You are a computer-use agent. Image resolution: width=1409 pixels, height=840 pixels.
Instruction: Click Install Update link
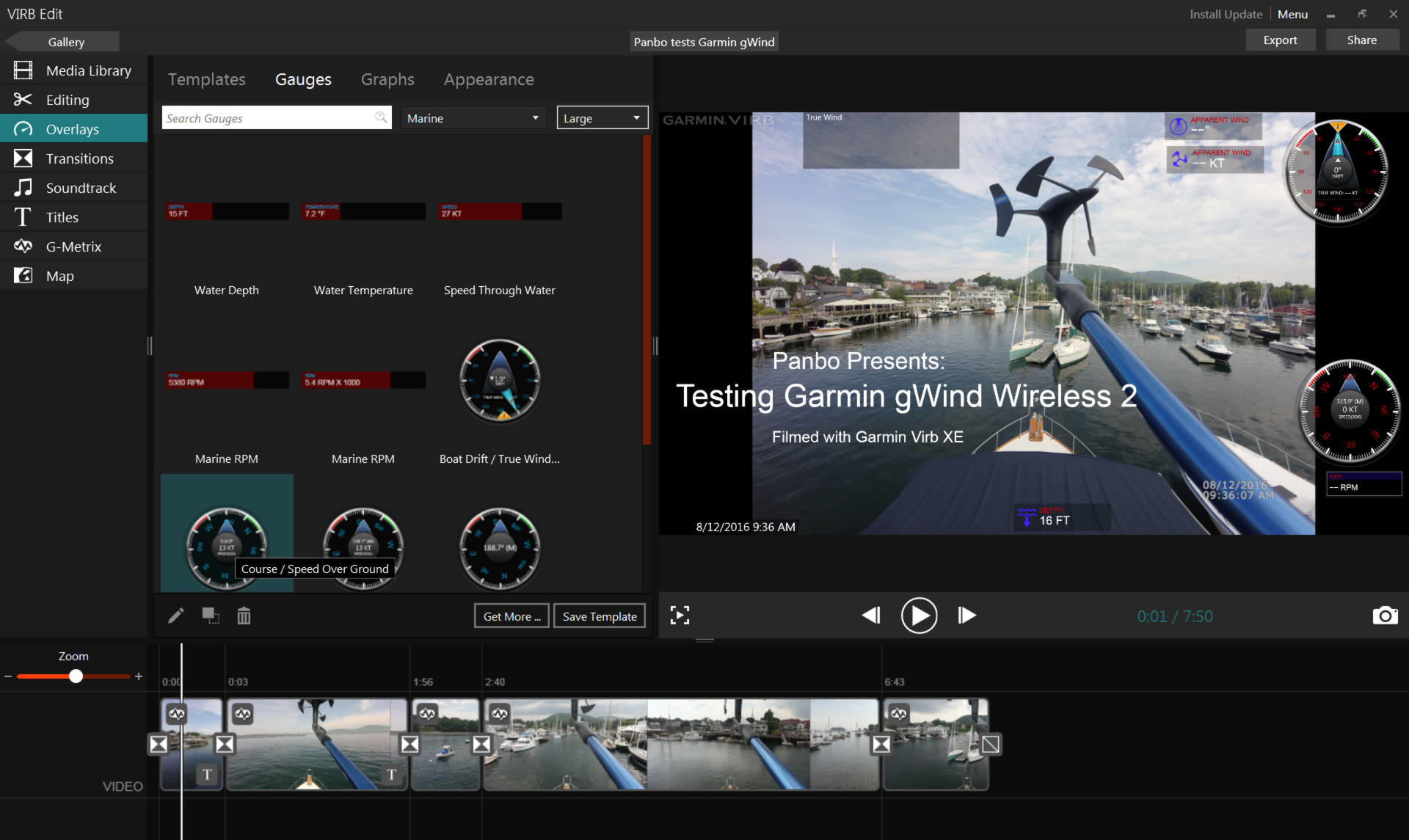click(x=1226, y=14)
